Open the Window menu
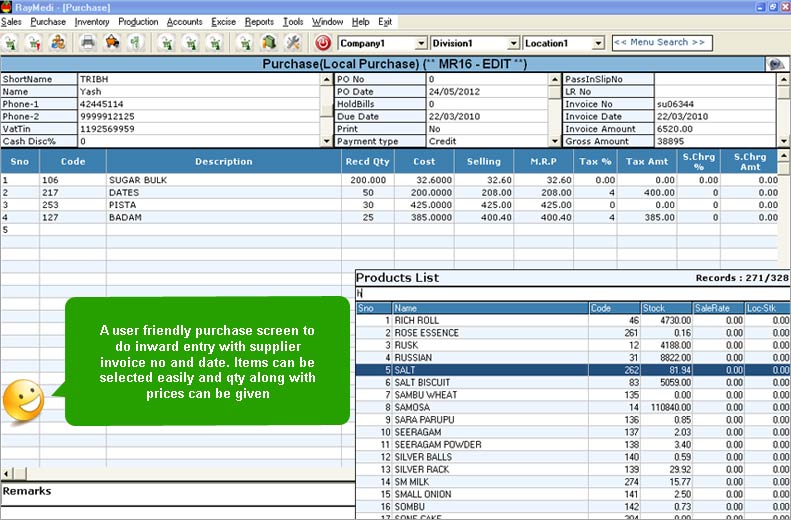The height and width of the screenshot is (520, 791). click(x=327, y=22)
